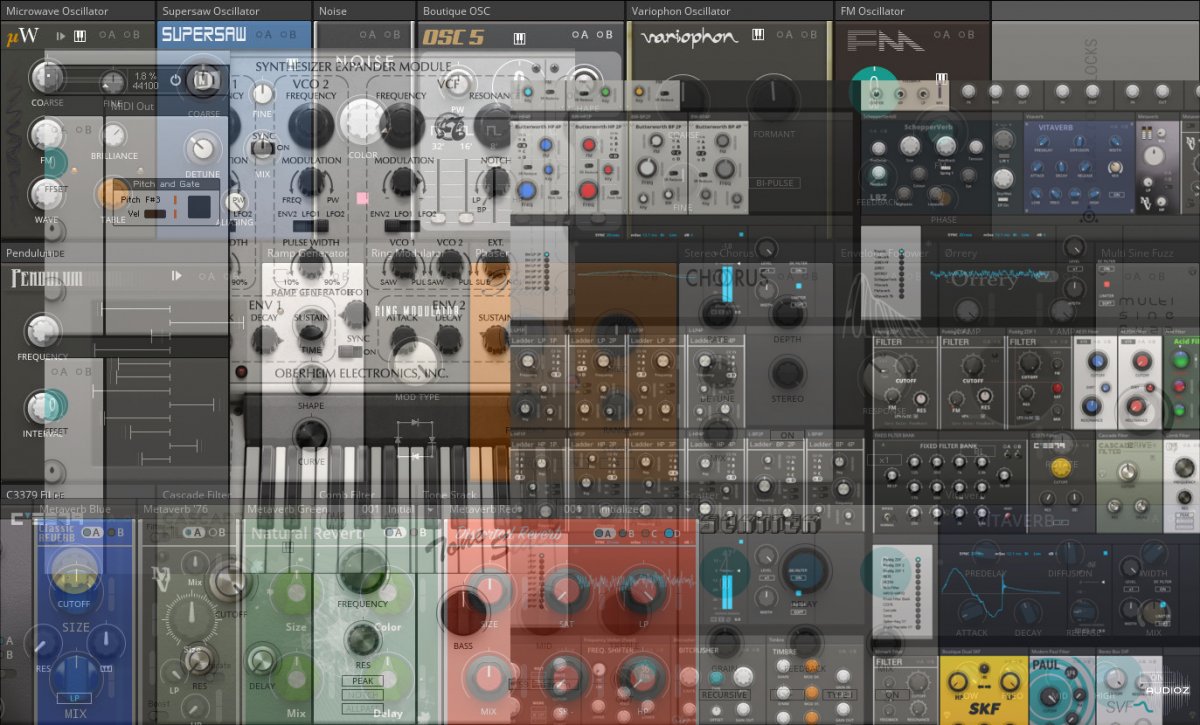Click the keyboard icon in Microwave Oscillator header
The height and width of the screenshot is (725, 1200).
pyautogui.click(x=80, y=36)
